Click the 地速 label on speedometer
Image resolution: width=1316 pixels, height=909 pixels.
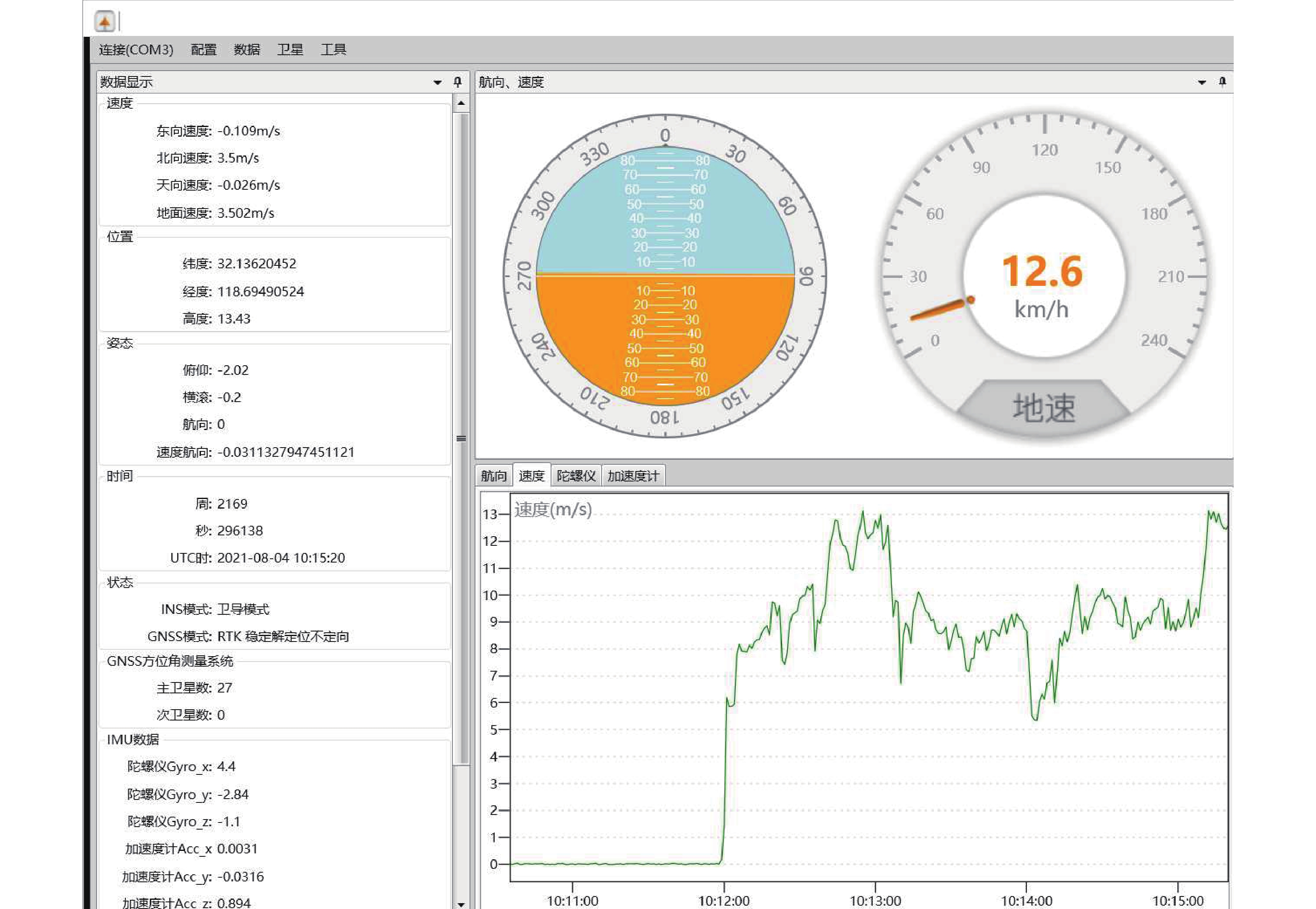click(1044, 408)
